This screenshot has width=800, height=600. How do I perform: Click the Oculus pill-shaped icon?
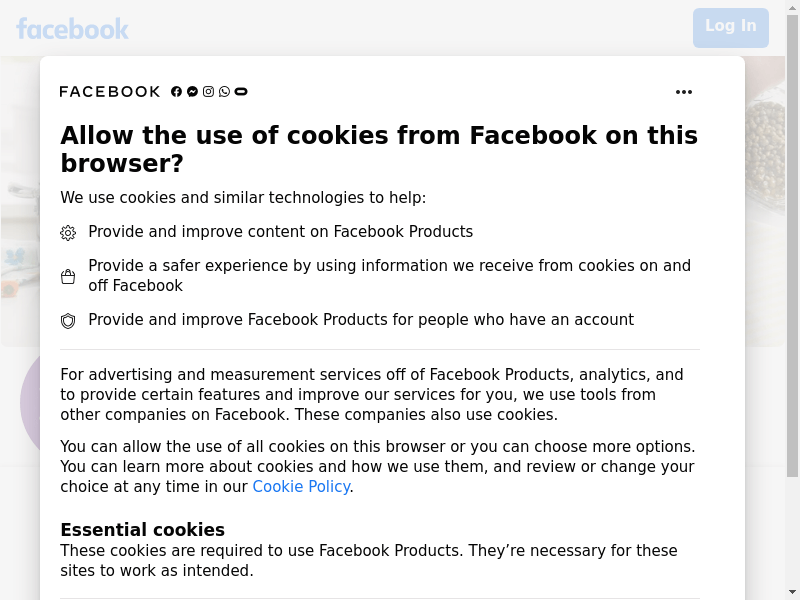coord(241,92)
